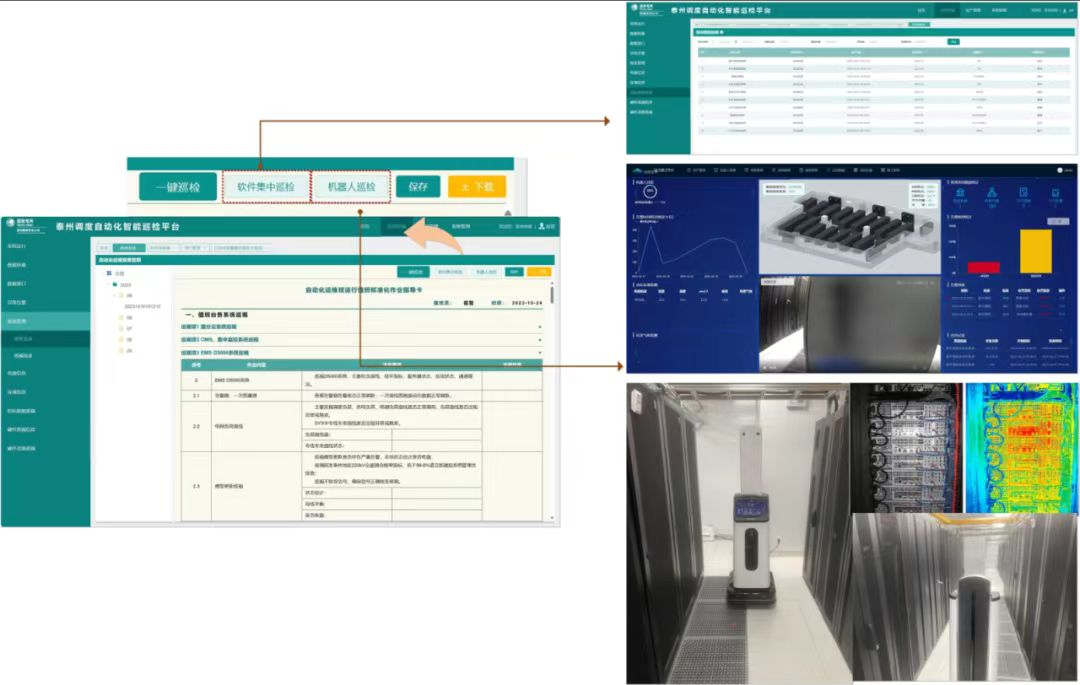Open the inspection robot photo
The width and height of the screenshot is (1080, 685).
pos(738,534)
